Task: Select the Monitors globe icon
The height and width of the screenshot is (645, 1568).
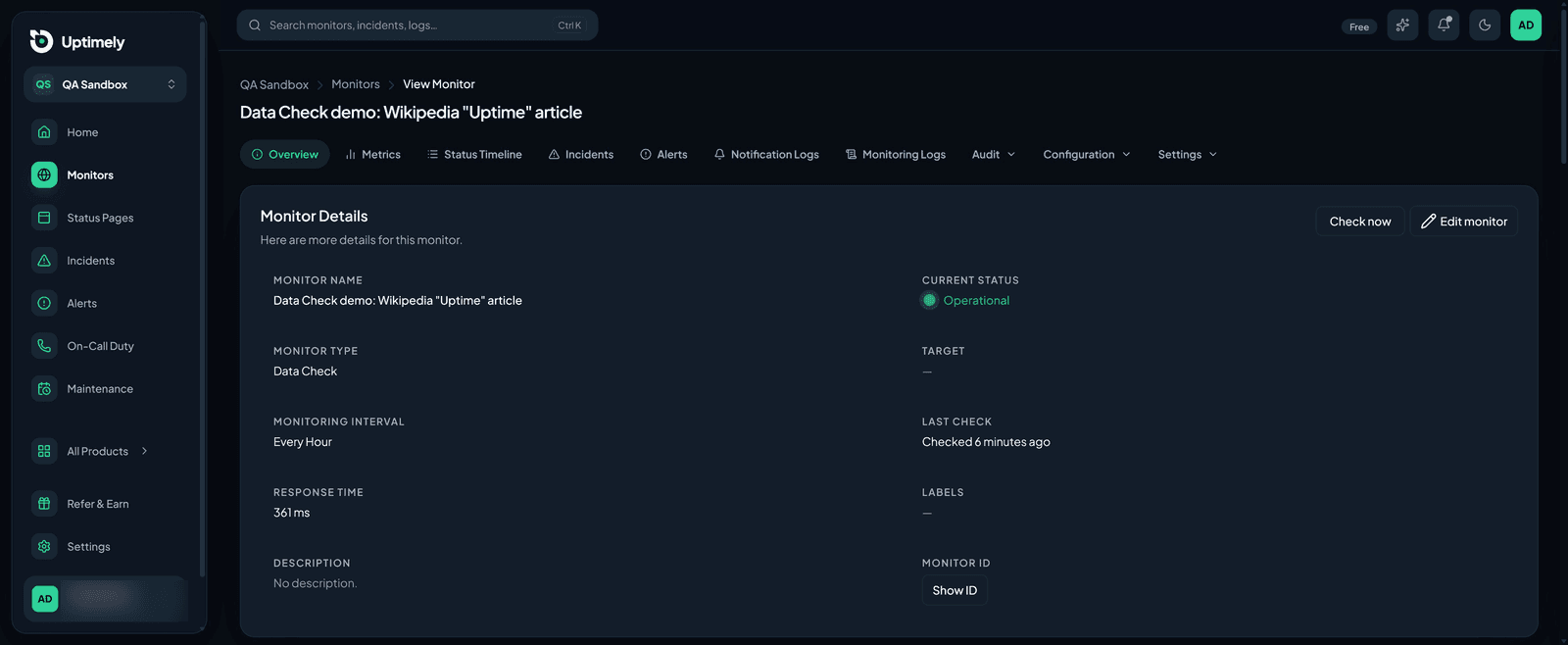Action: click(x=44, y=175)
